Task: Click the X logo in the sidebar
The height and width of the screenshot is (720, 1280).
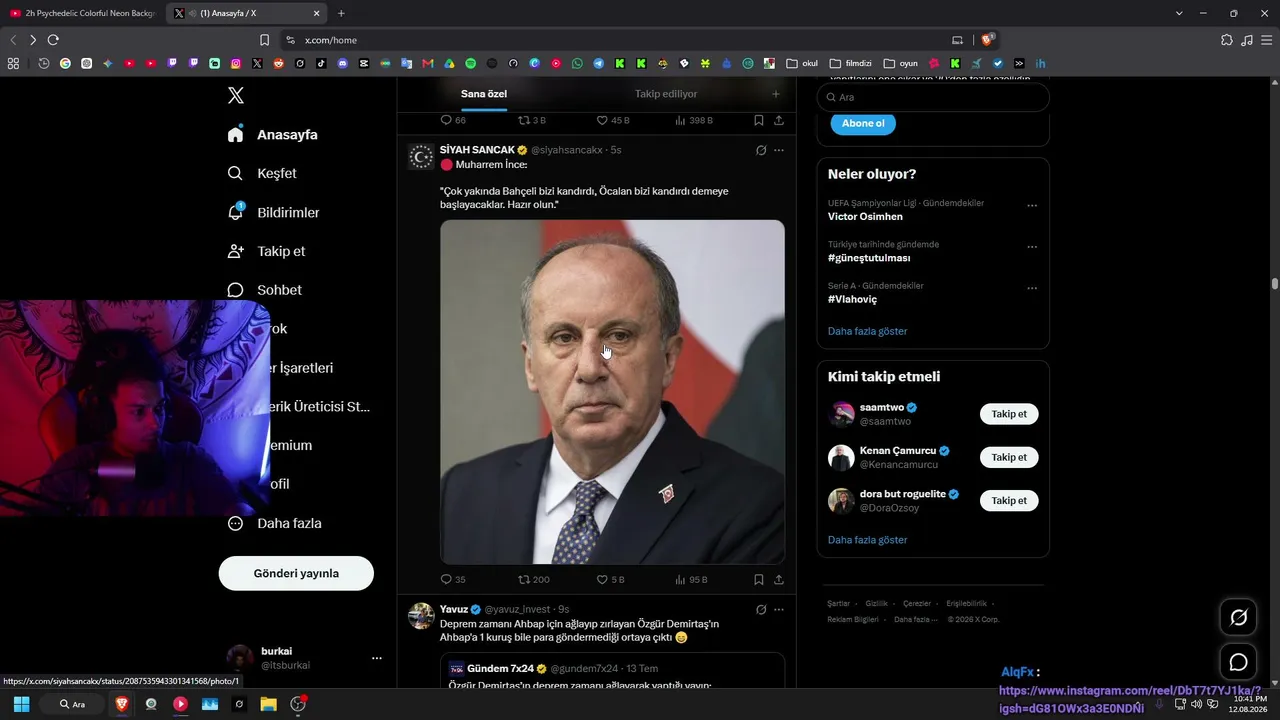Action: 236,96
